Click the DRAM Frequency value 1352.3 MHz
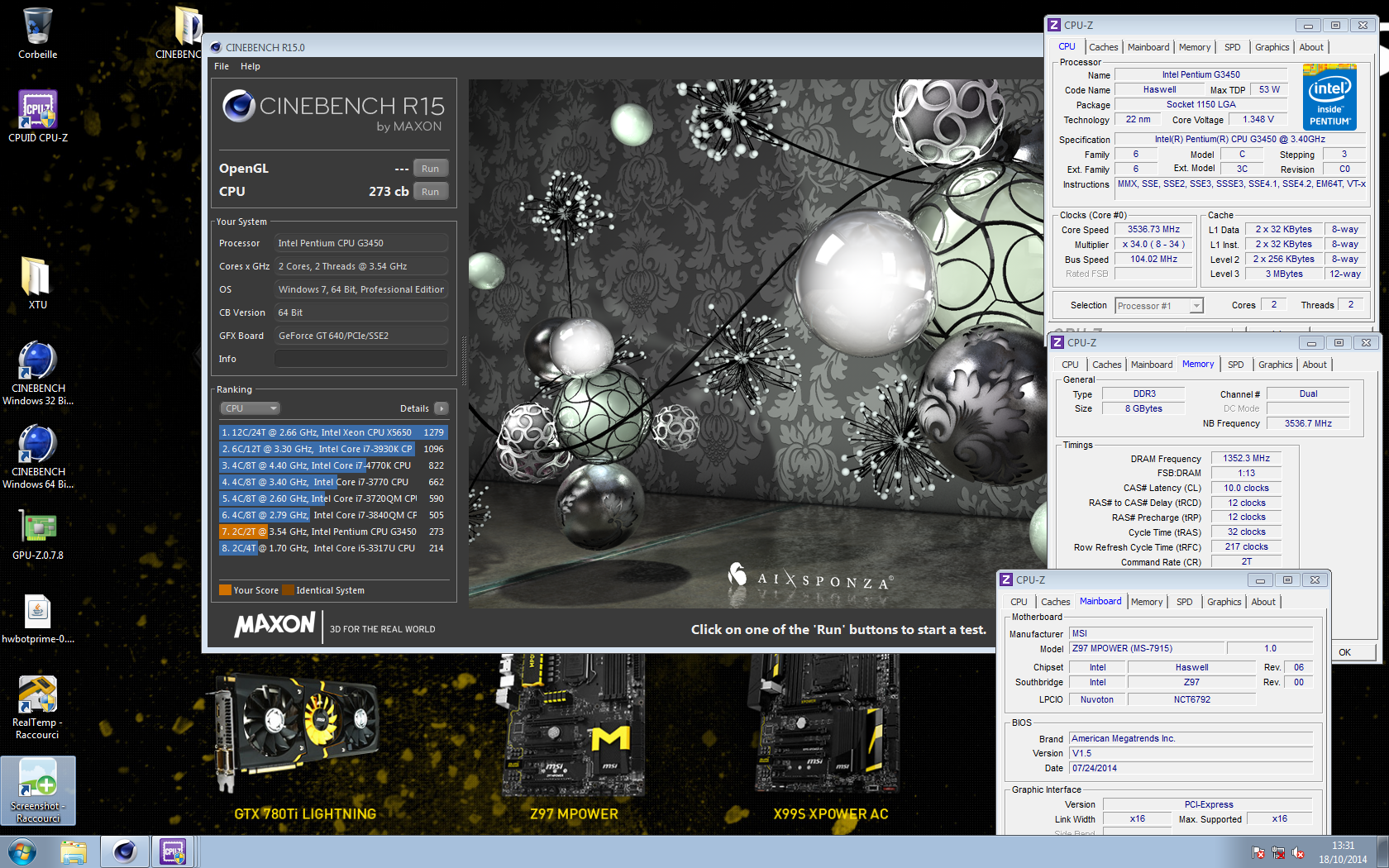This screenshot has width=1389, height=868. click(1246, 458)
